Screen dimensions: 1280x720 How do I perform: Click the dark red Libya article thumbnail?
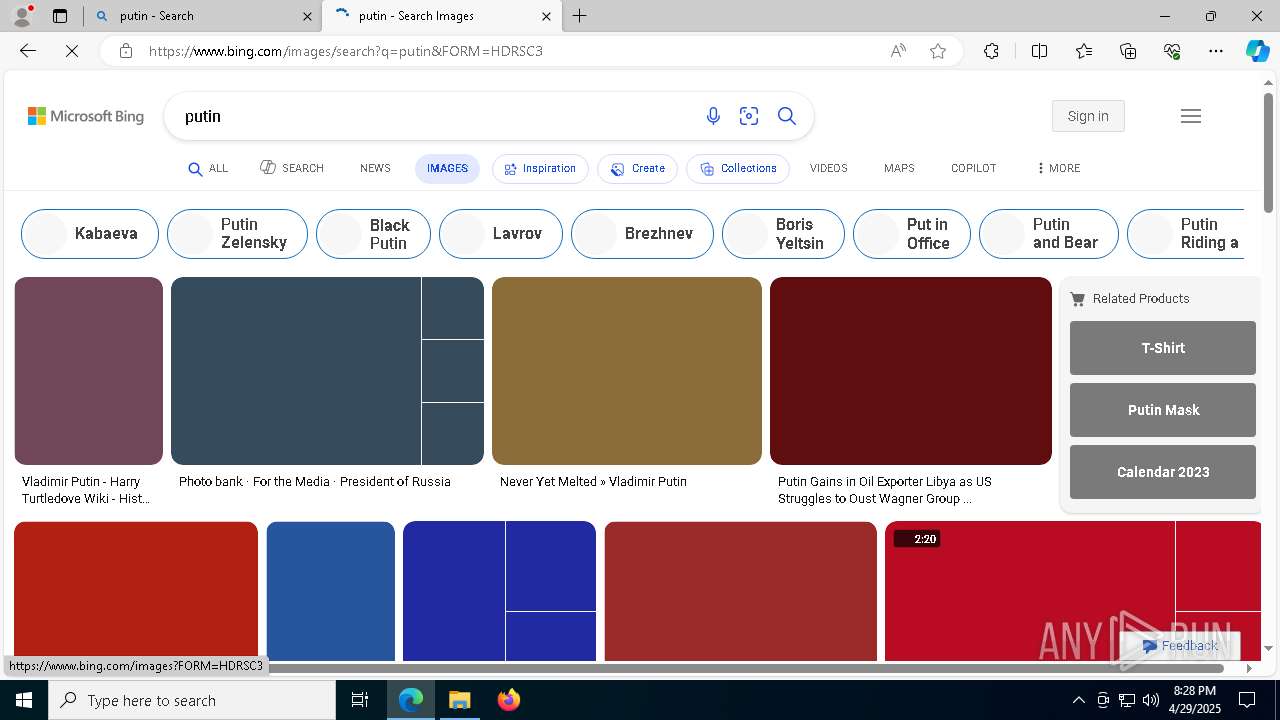[x=911, y=371]
